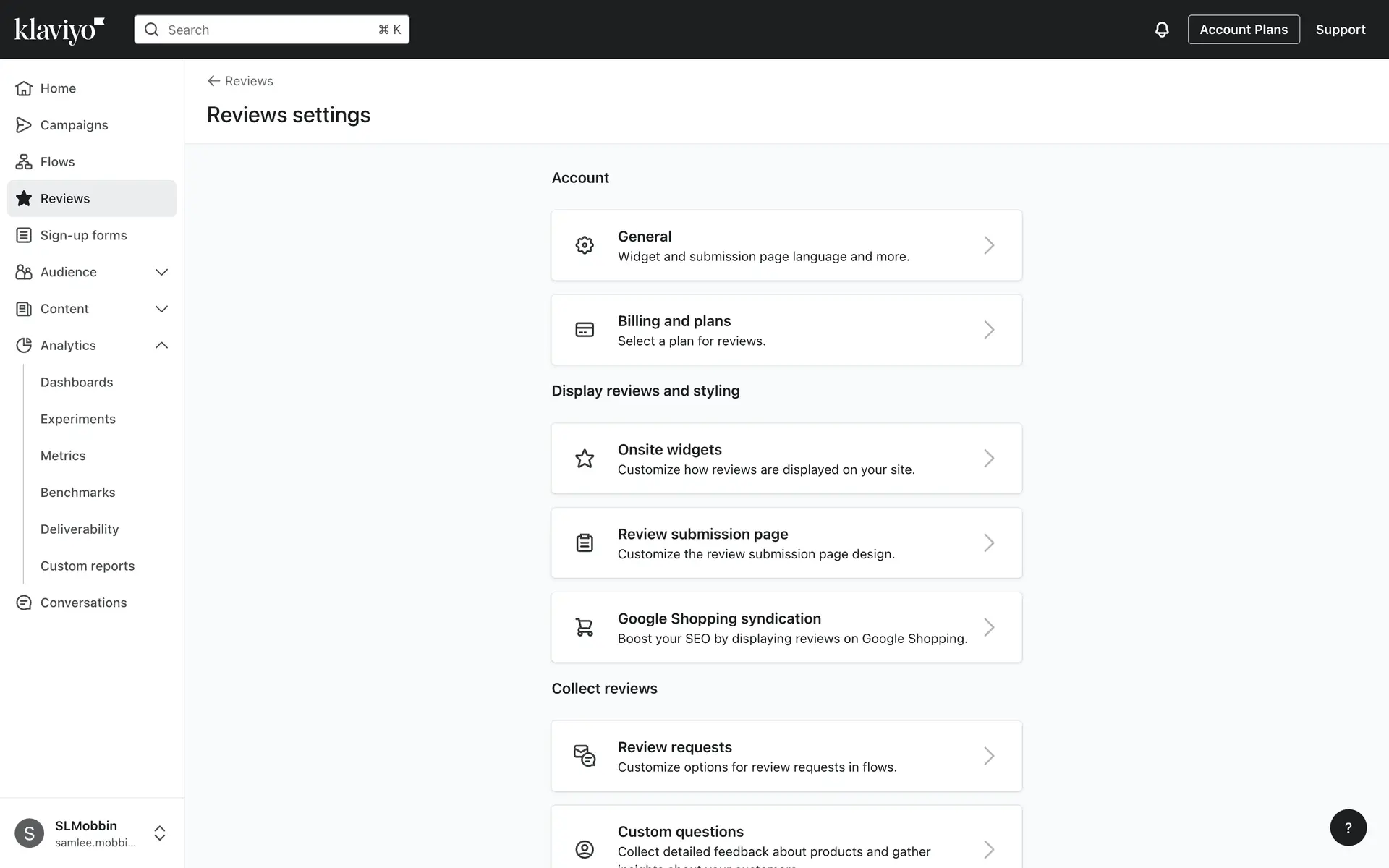
Task: Click the Review requests envelope icon
Action: pos(585,756)
